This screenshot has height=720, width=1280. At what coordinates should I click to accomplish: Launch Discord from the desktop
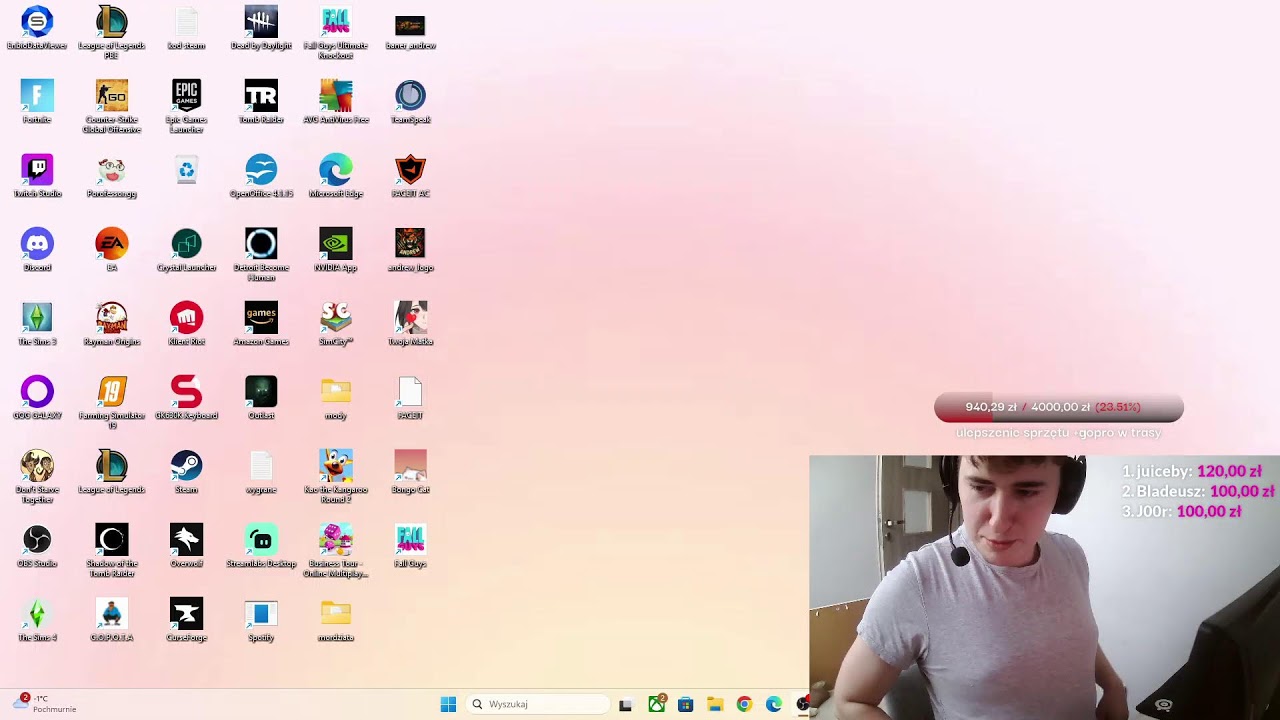tap(37, 244)
